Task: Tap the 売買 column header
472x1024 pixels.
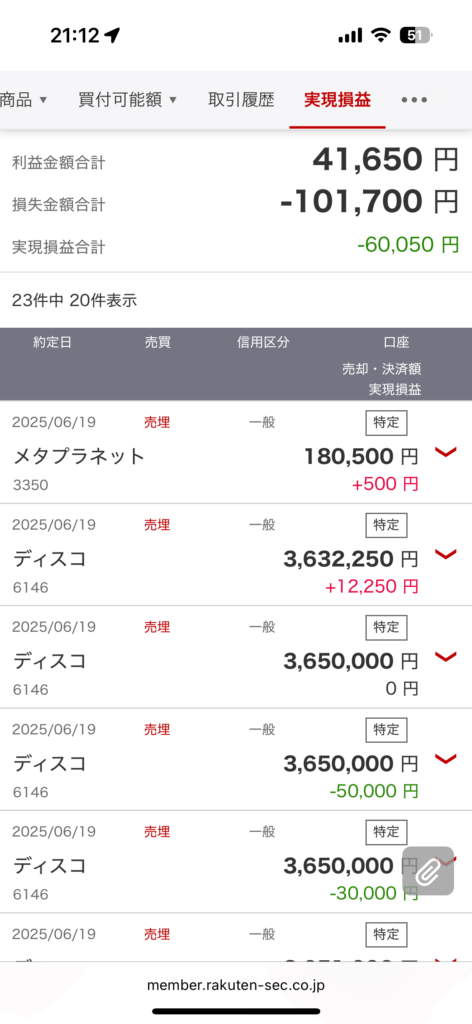Action: pos(157,343)
